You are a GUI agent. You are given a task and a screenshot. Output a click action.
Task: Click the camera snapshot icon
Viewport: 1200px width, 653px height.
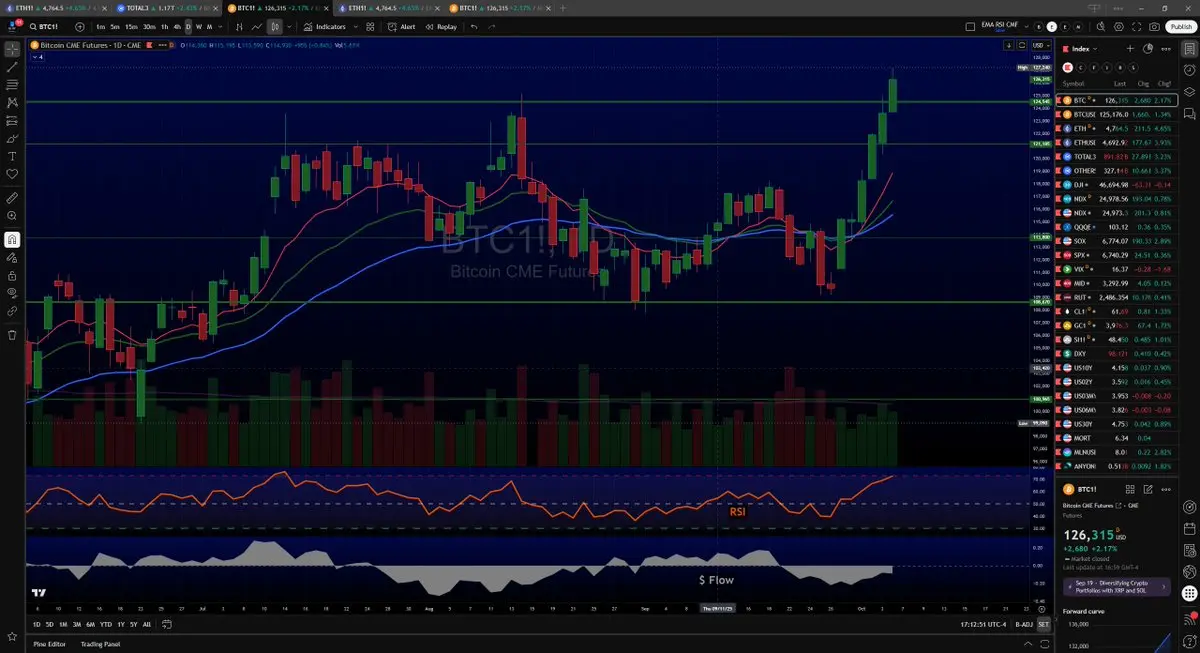[x=1154, y=26]
